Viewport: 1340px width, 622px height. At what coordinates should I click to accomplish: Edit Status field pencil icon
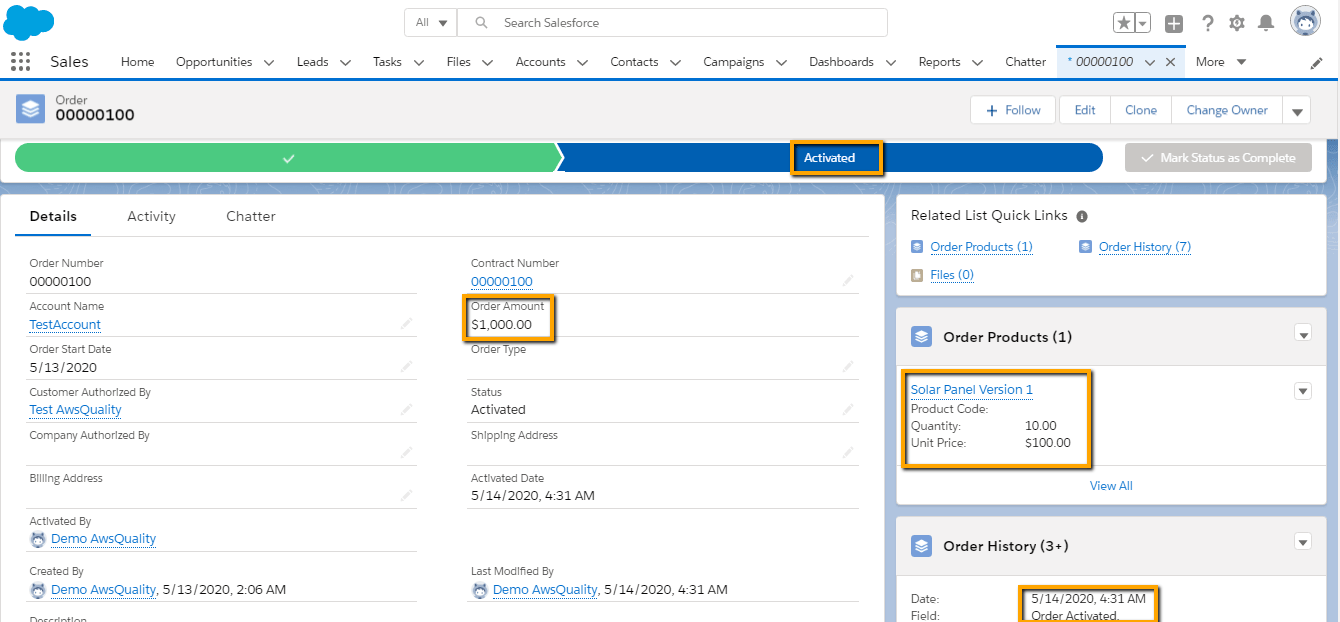click(x=848, y=409)
